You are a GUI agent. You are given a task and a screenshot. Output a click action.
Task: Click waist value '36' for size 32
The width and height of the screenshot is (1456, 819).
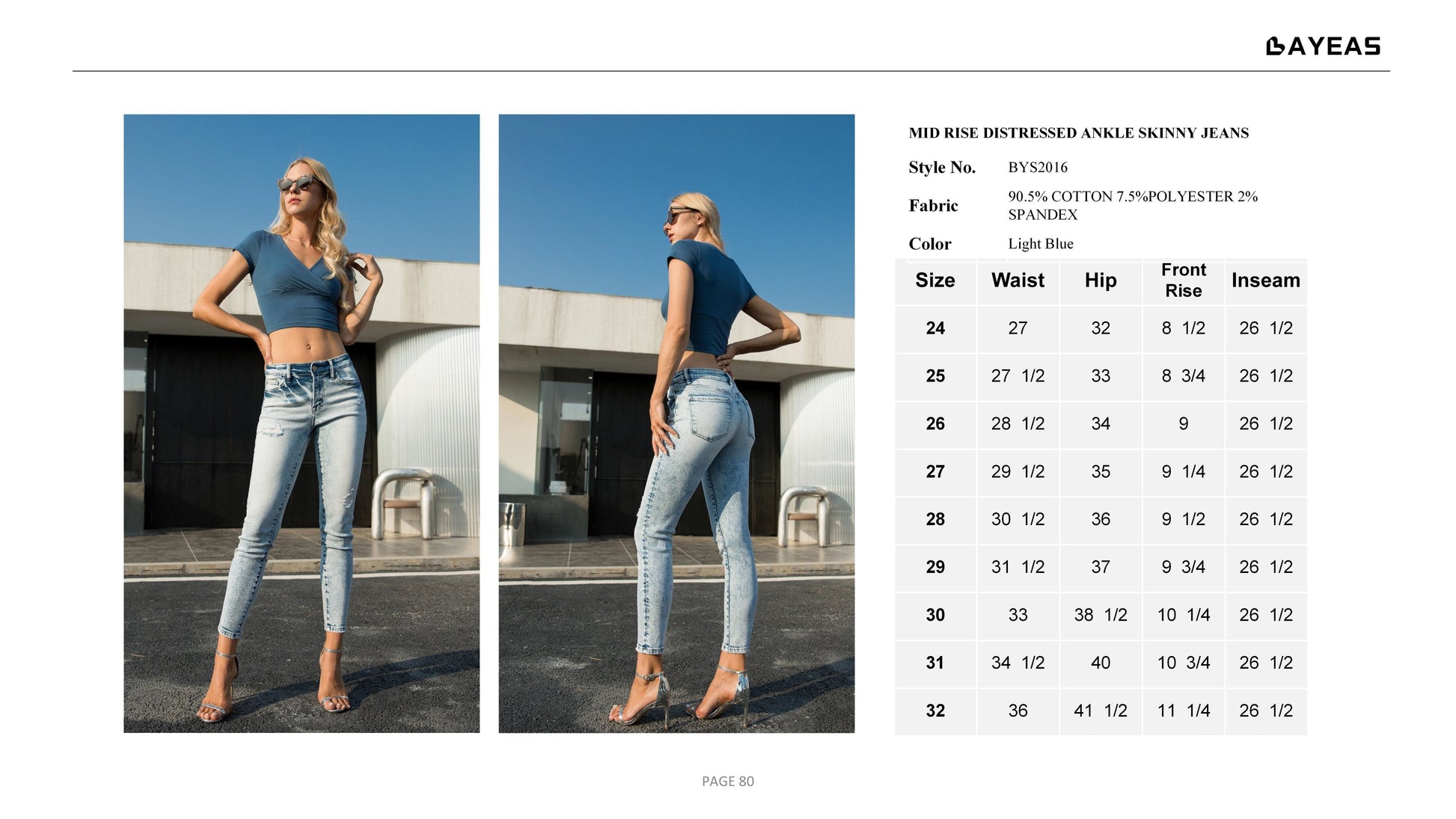1018,711
